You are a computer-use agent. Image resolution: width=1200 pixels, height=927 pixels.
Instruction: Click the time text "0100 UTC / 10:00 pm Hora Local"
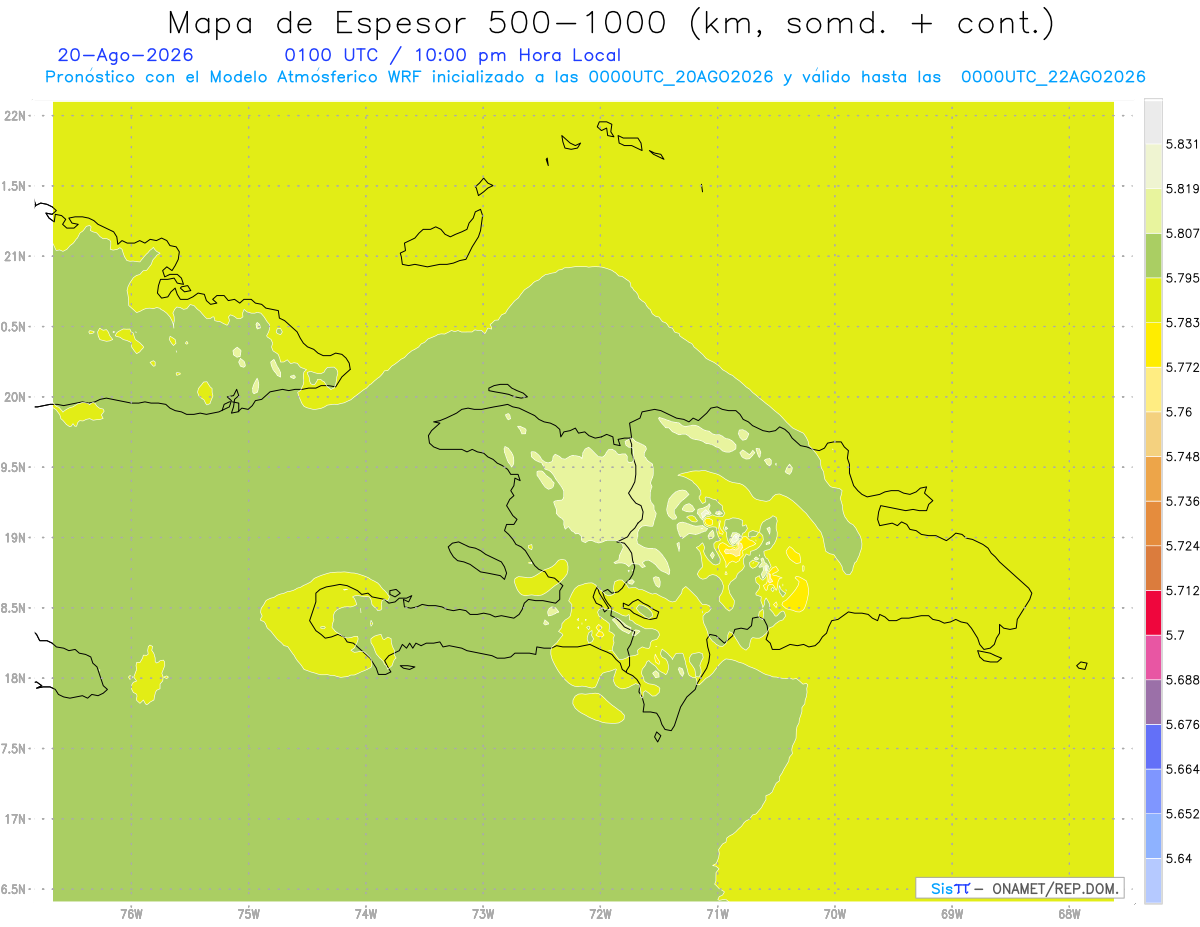453,56
